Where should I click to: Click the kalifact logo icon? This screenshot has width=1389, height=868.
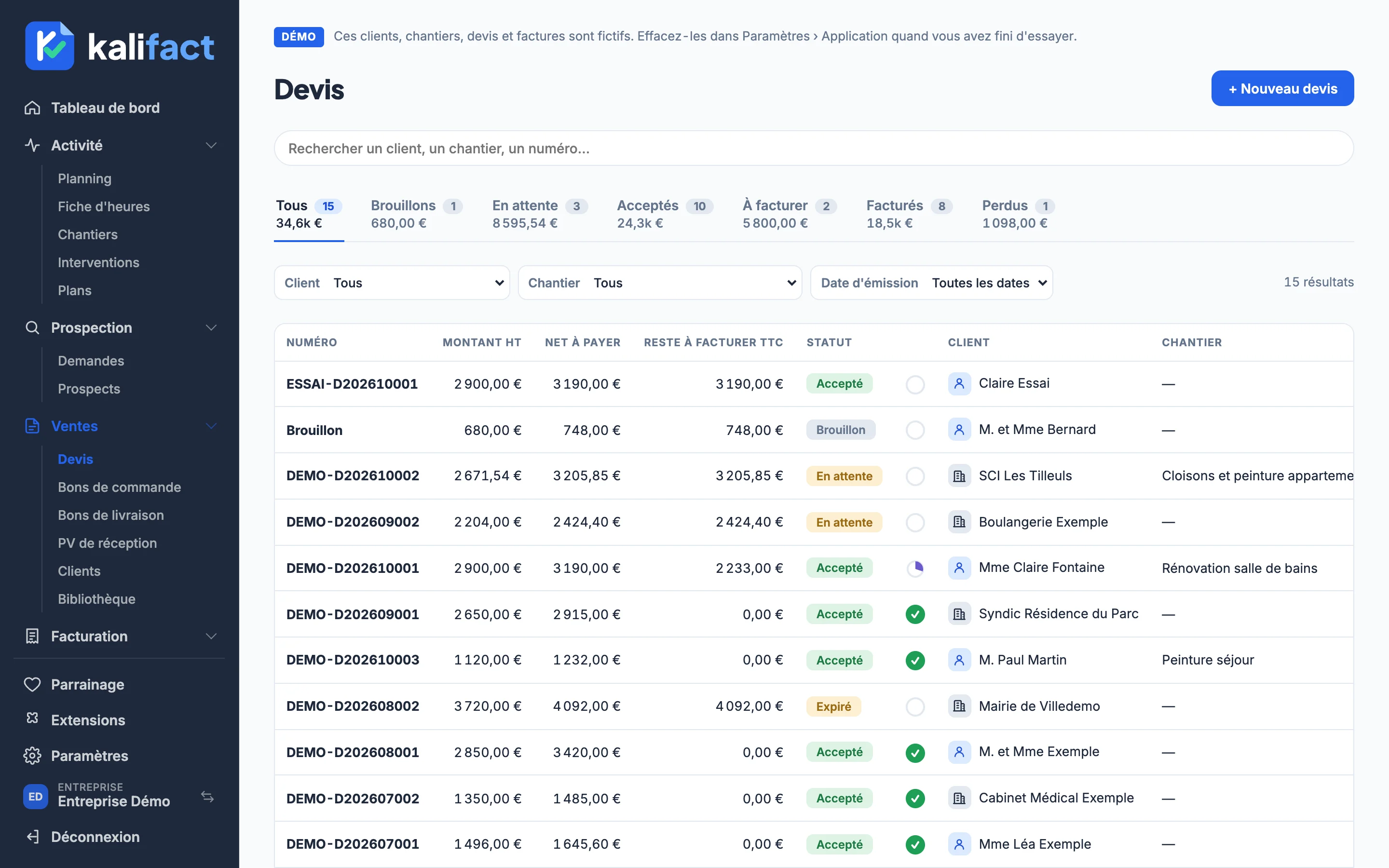(x=49, y=46)
